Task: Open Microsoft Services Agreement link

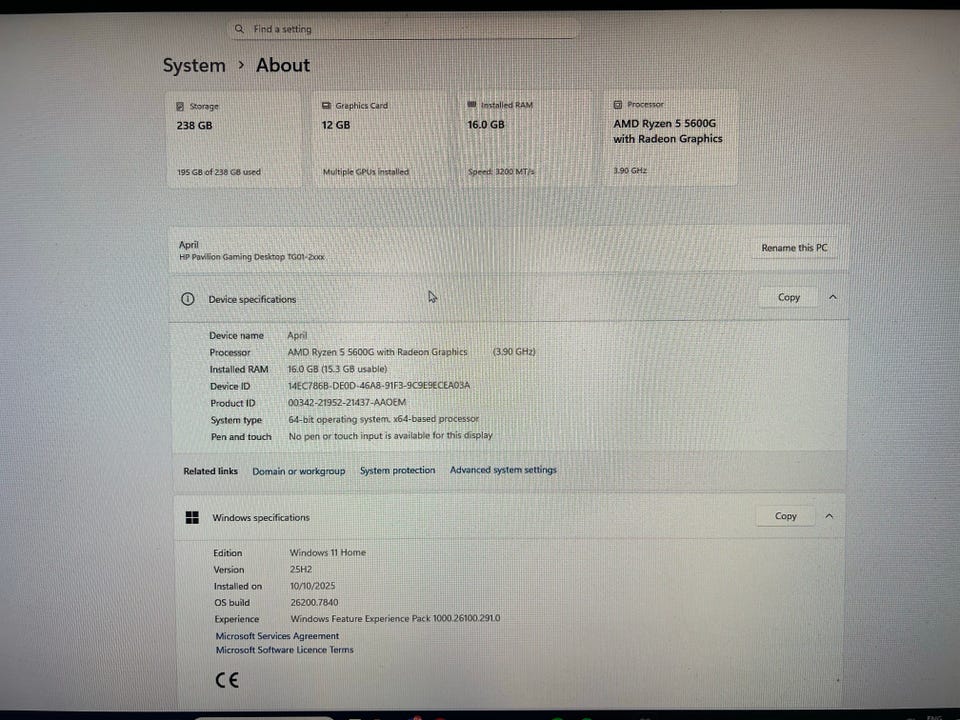Action: pyautogui.click(x=277, y=636)
